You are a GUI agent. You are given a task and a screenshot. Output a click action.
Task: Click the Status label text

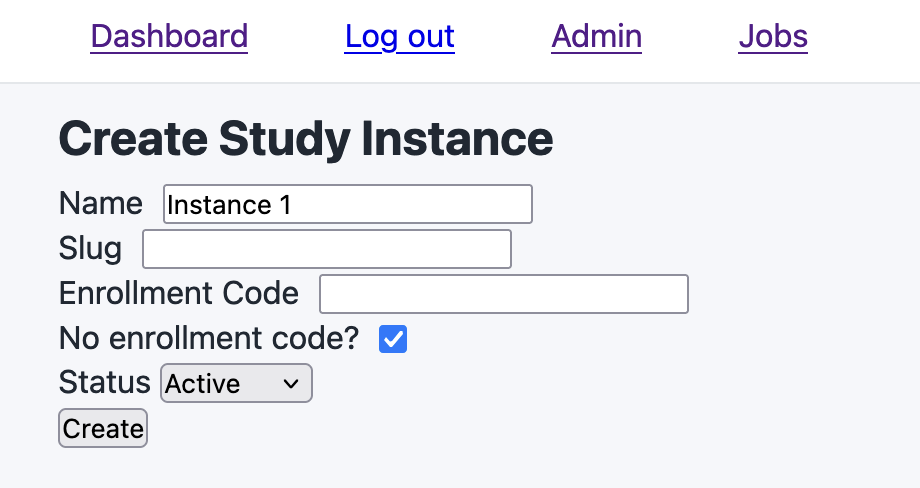point(104,383)
